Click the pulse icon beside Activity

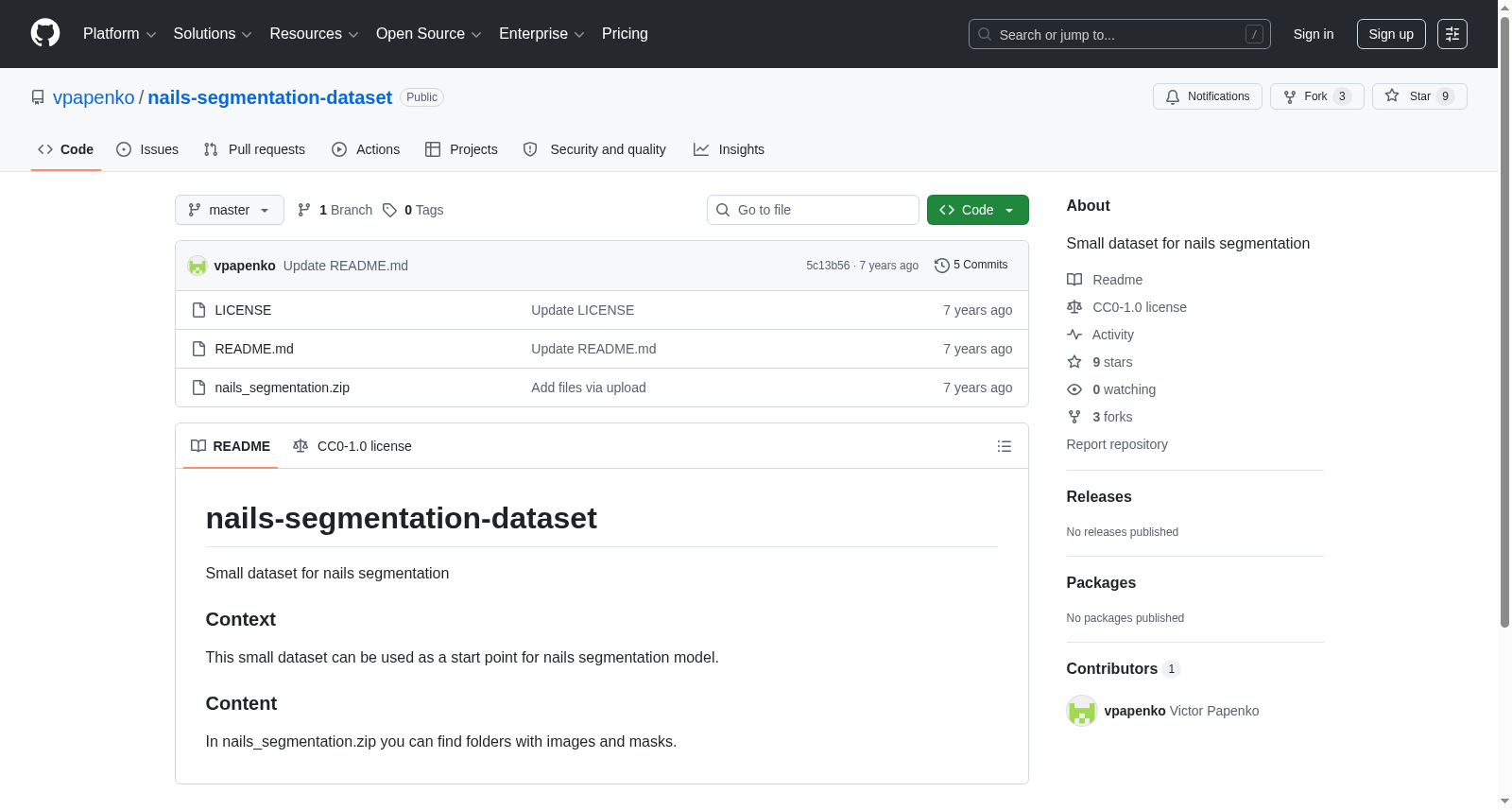(1074, 335)
